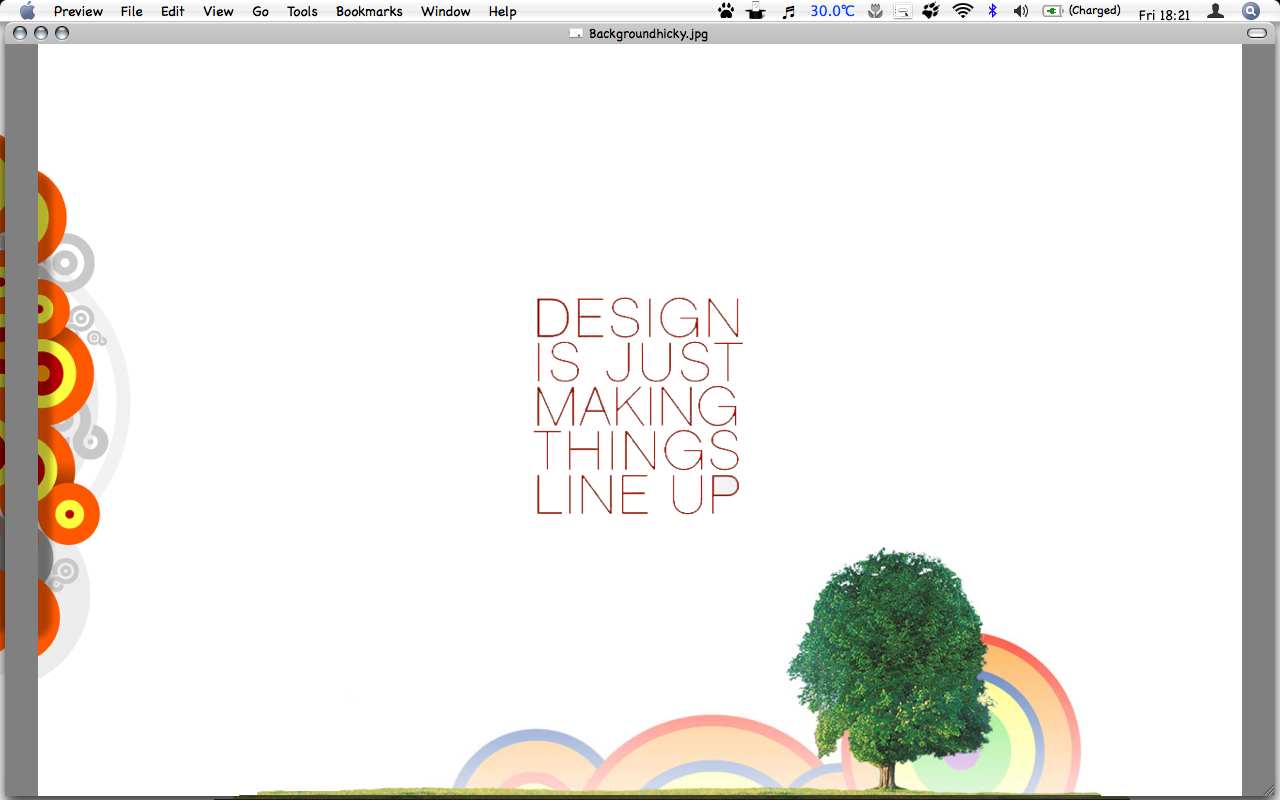This screenshot has height=800, width=1280.
Task: Open the Window menu
Action: click(446, 11)
